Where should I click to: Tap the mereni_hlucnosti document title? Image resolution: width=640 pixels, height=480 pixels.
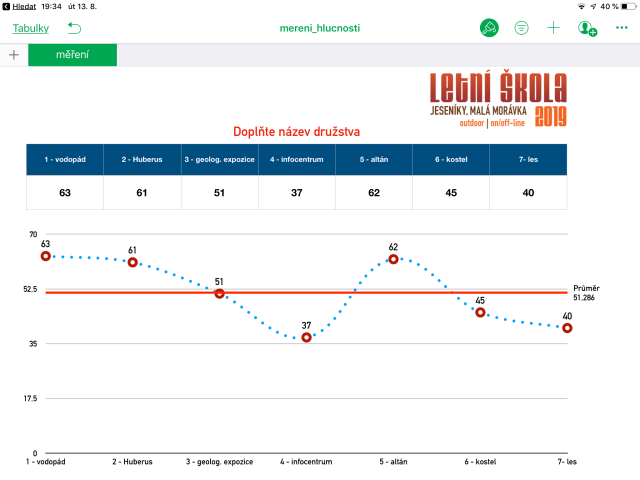[320, 28]
